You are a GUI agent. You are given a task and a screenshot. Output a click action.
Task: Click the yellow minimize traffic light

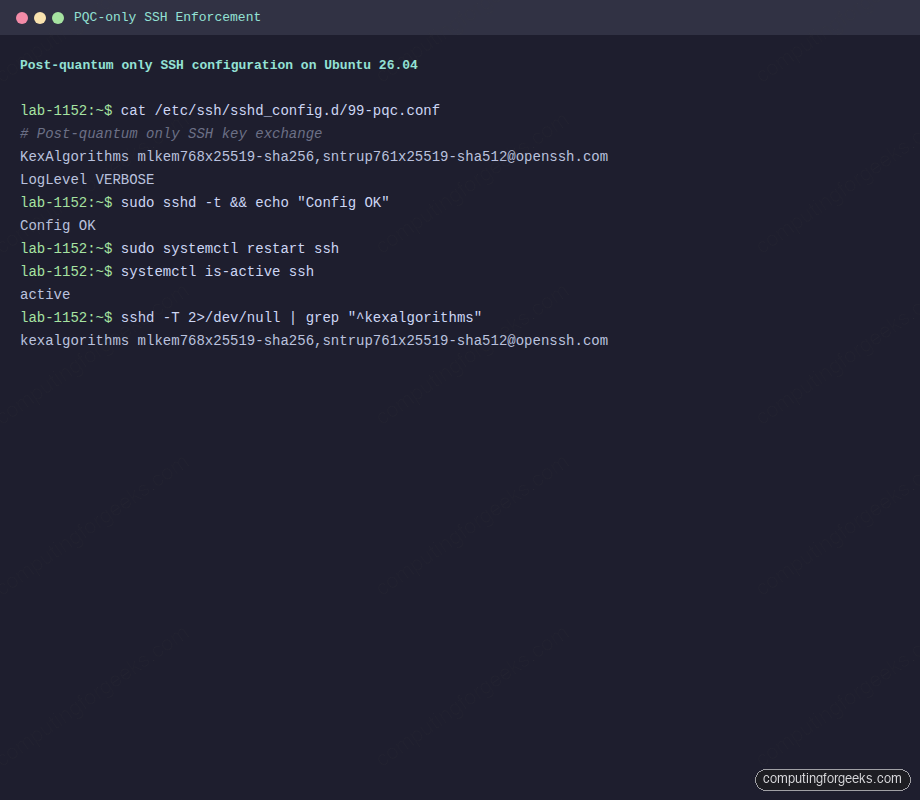40,17
